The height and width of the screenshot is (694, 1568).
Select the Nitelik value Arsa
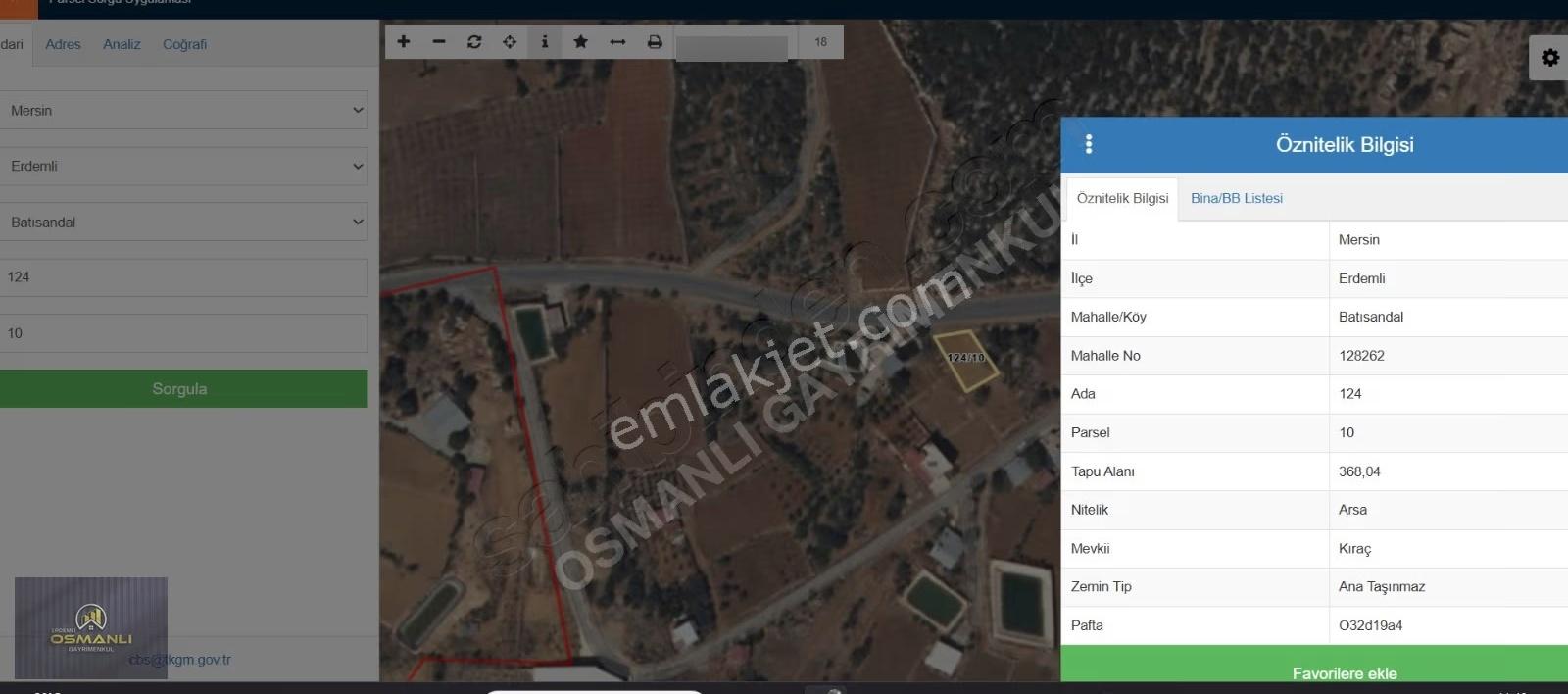tap(1352, 510)
